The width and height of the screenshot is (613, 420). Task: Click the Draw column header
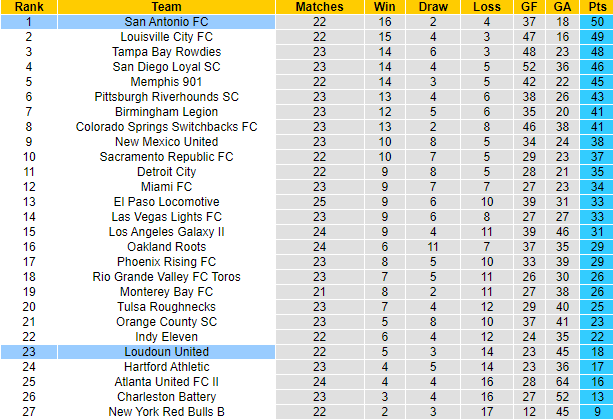coord(433,6)
